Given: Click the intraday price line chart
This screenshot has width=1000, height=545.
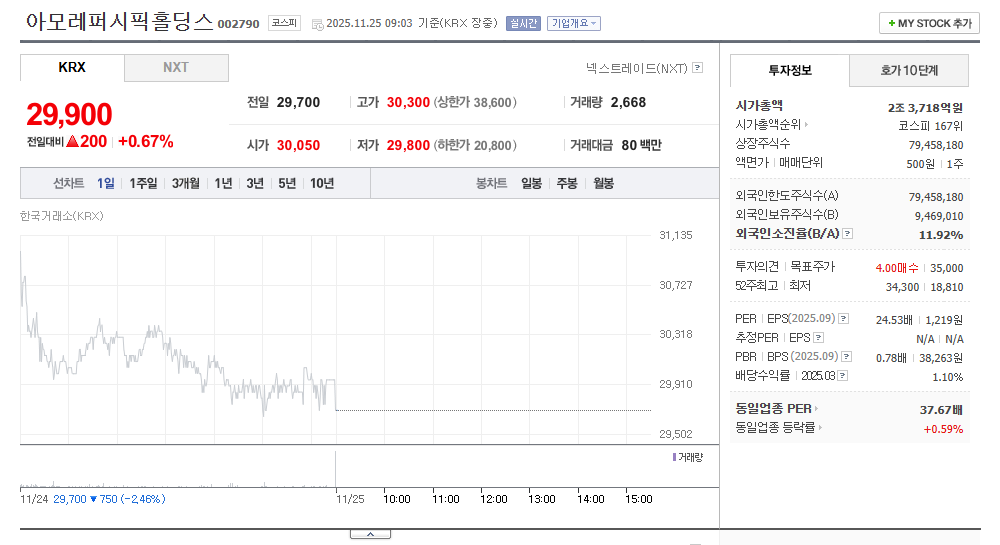Looking at the screenshot, I should pos(335,340).
